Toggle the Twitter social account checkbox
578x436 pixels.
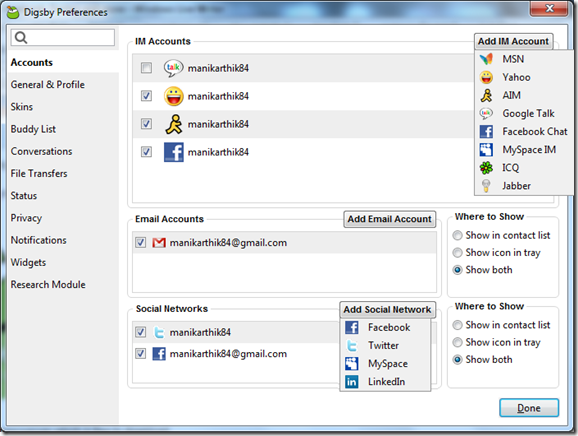[140, 332]
